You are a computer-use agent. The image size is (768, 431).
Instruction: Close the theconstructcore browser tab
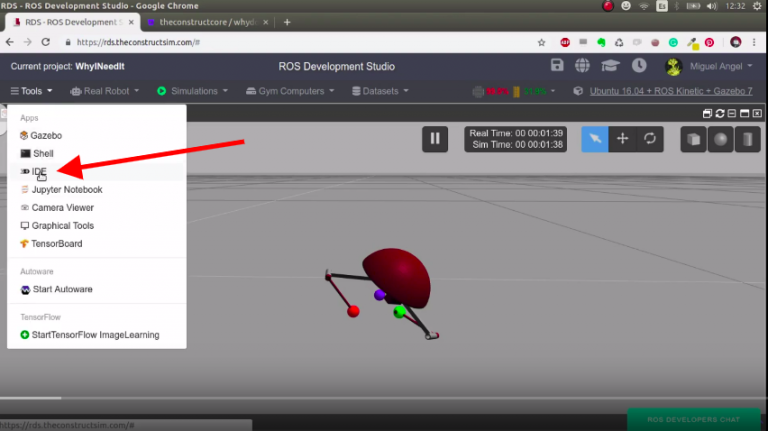[x=265, y=22]
